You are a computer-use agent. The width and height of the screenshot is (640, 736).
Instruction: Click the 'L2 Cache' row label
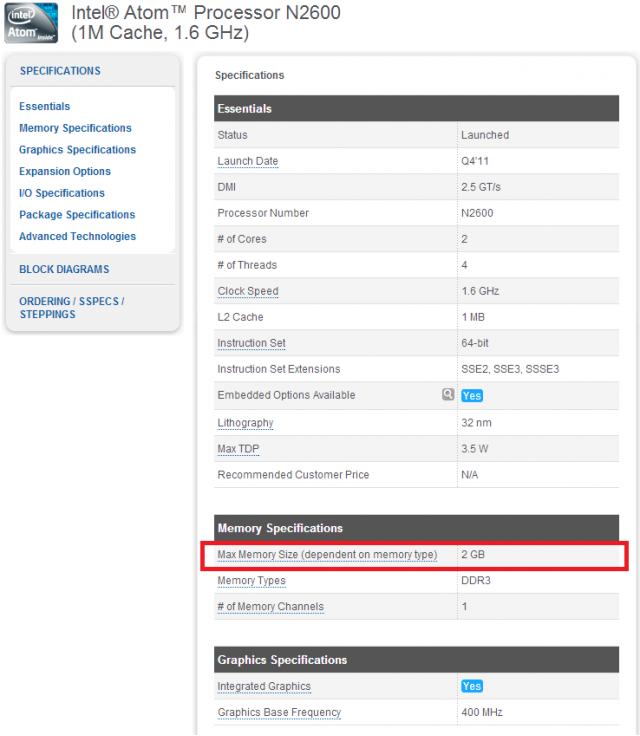click(240, 317)
